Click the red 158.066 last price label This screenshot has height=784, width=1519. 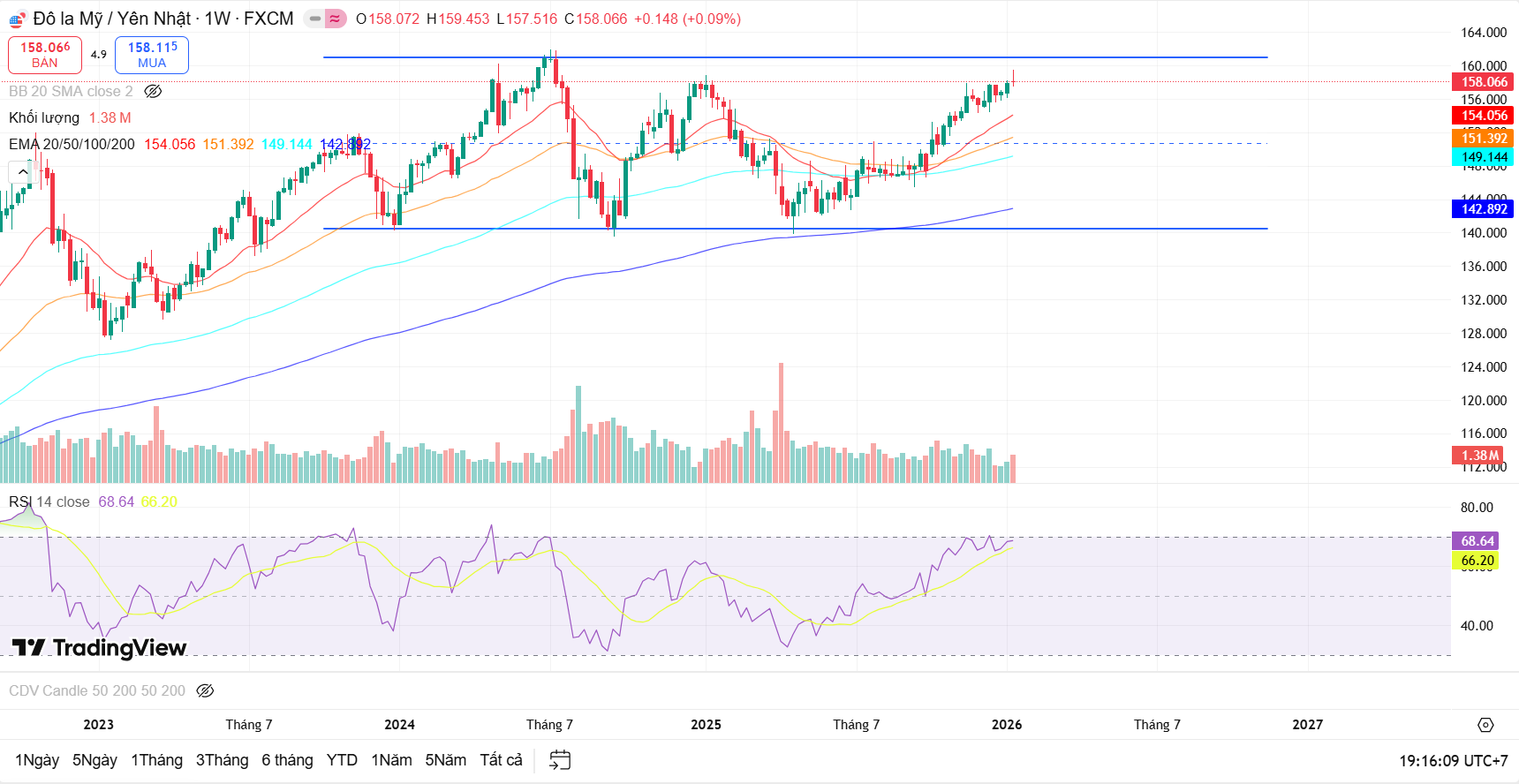coord(1483,82)
